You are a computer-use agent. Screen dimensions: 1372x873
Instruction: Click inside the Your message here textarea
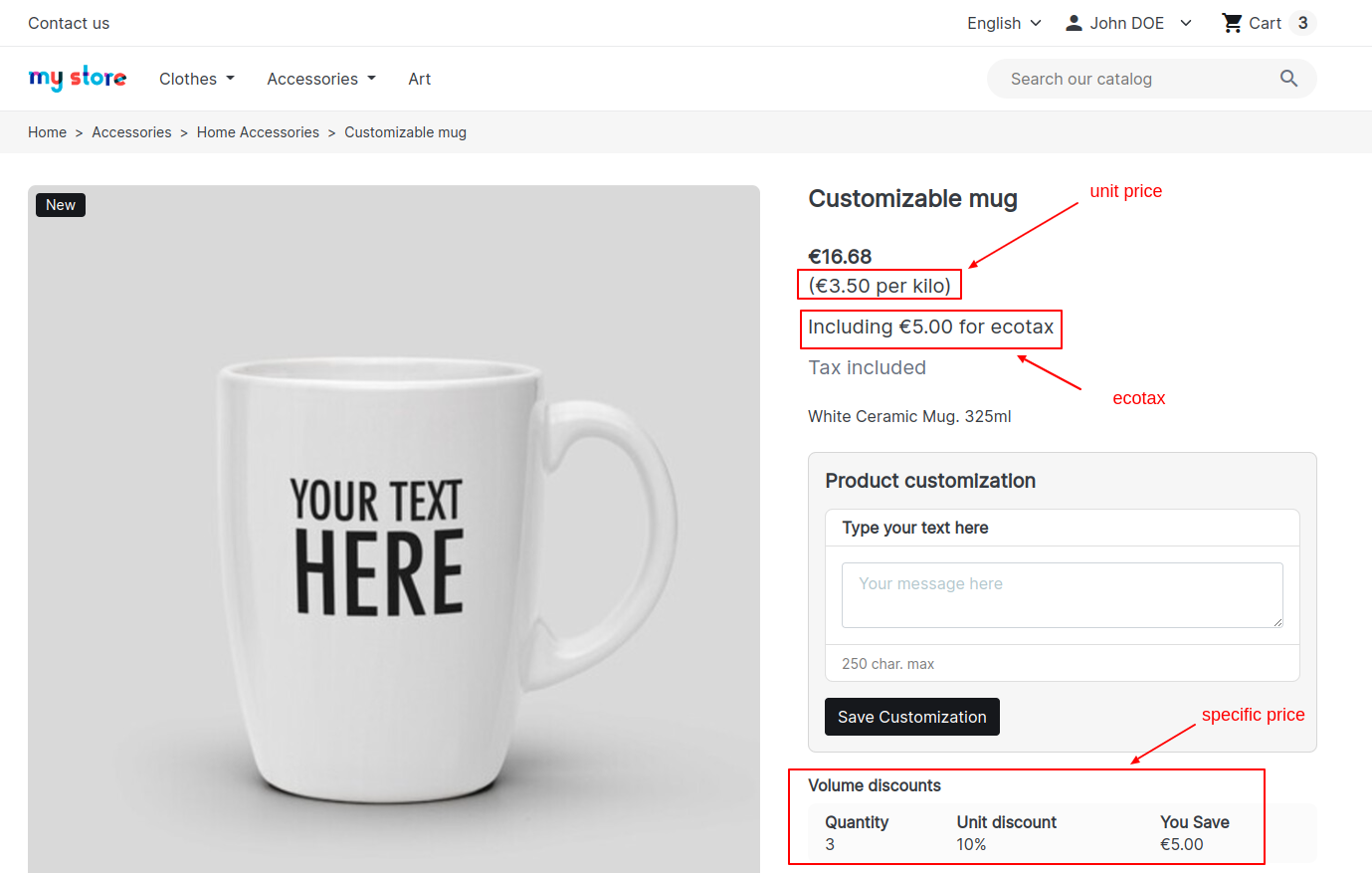click(x=1062, y=594)
